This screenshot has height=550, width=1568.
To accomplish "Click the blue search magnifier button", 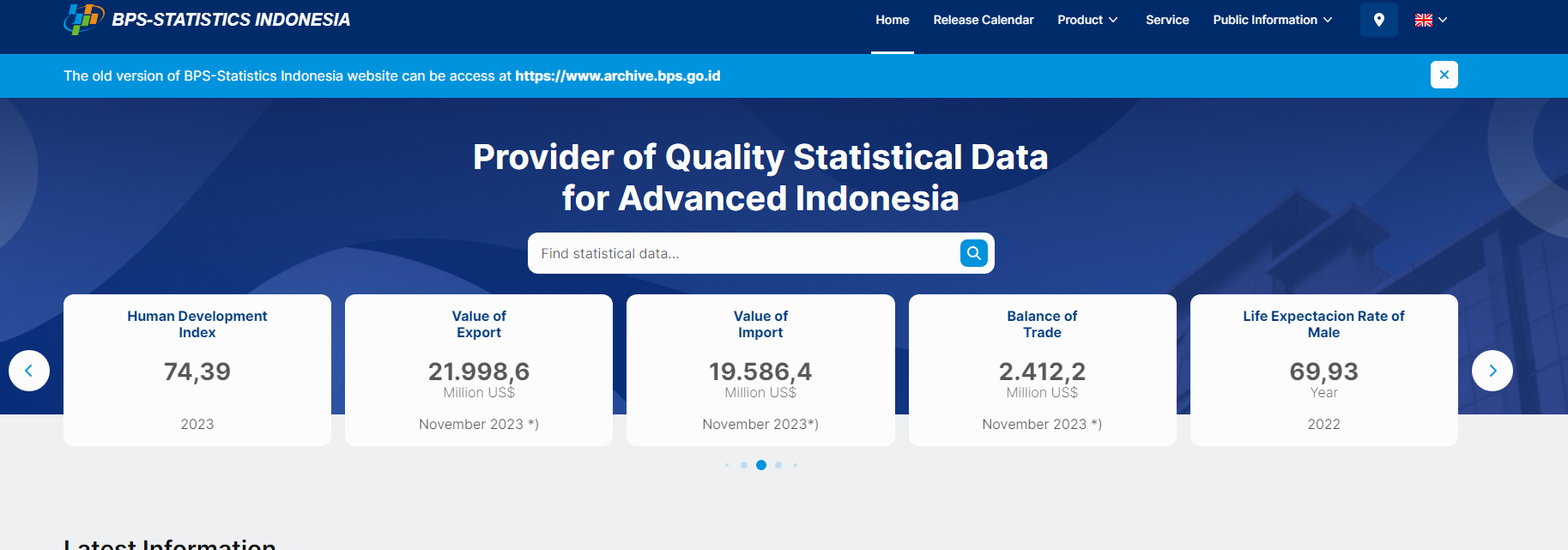I will tap(973, 253).
